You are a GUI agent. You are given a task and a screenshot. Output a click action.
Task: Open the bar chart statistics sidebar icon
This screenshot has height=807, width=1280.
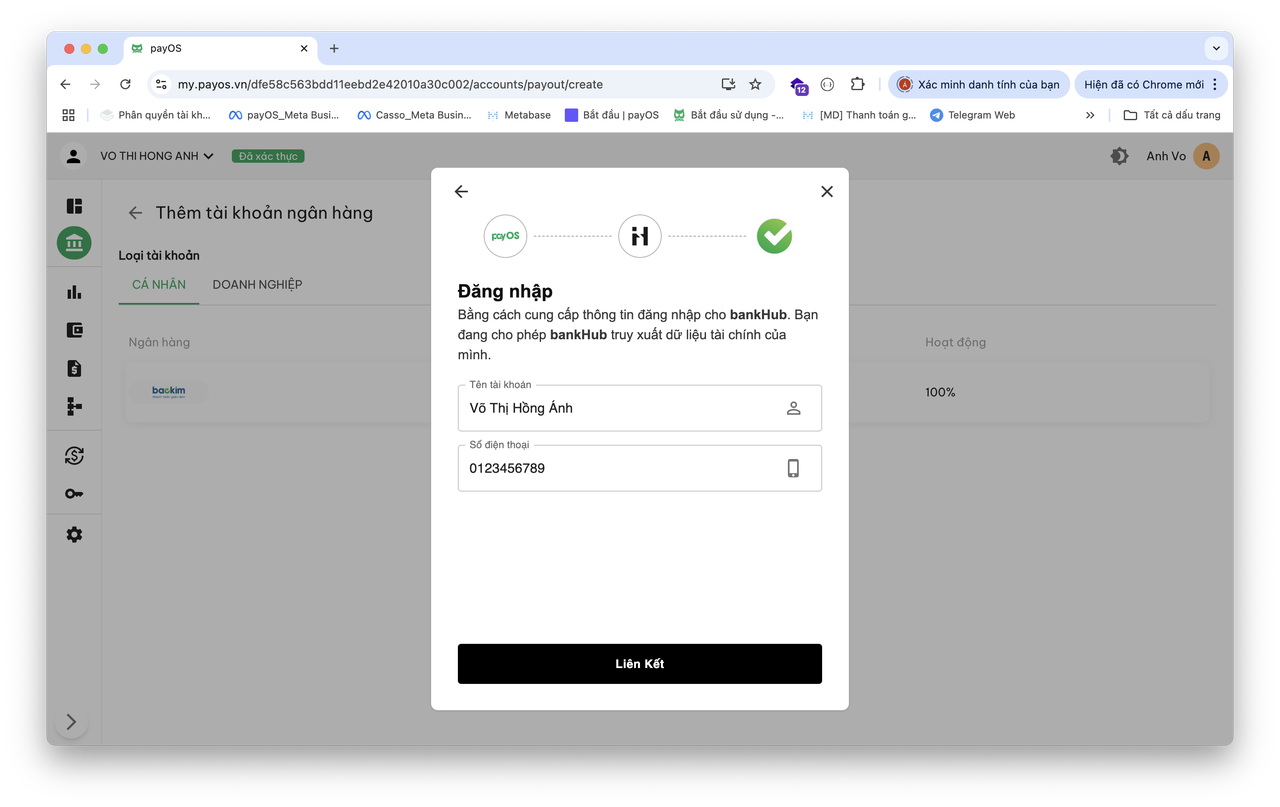[x=74, y=292]
